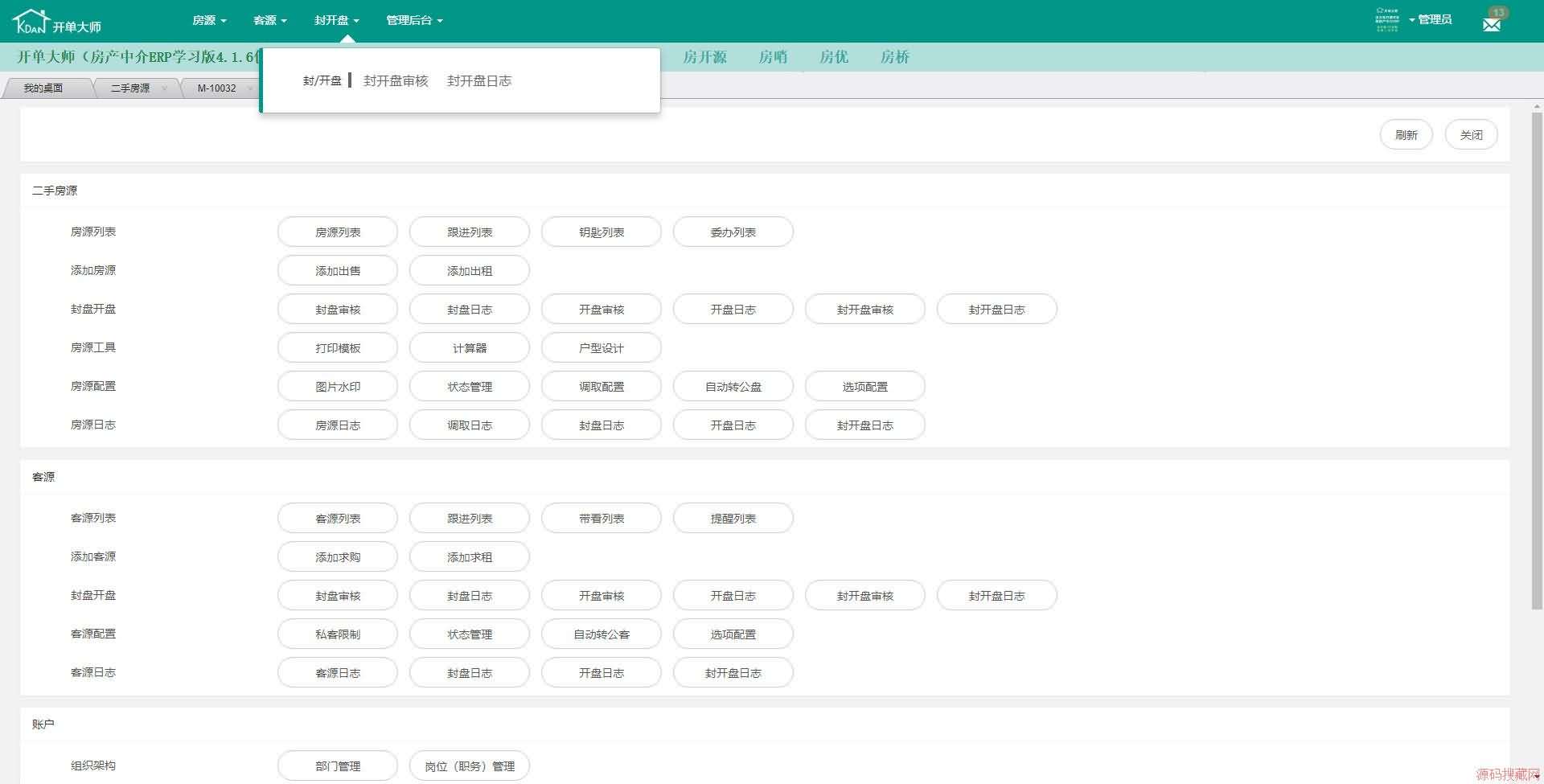Screen dimensions: 1544x784
Task: Close the 二手房源 tab with its x
Action: point(165,88)
